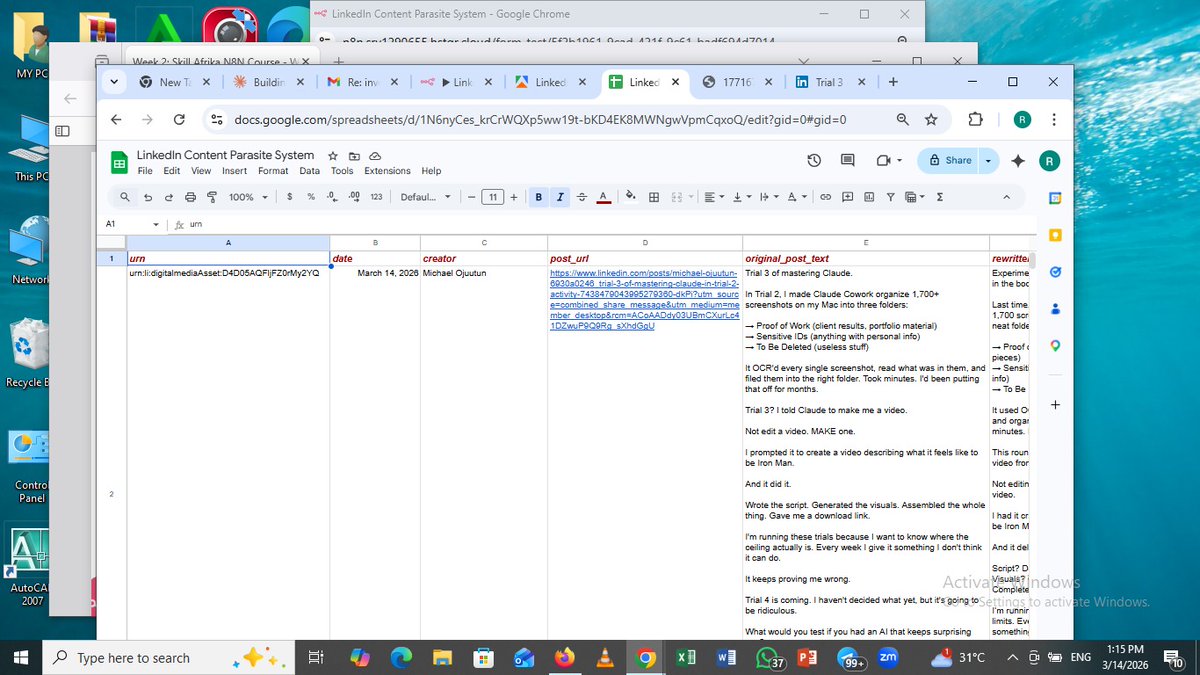
Task: Toggle bold formatting
Action: tap(539, 197)
